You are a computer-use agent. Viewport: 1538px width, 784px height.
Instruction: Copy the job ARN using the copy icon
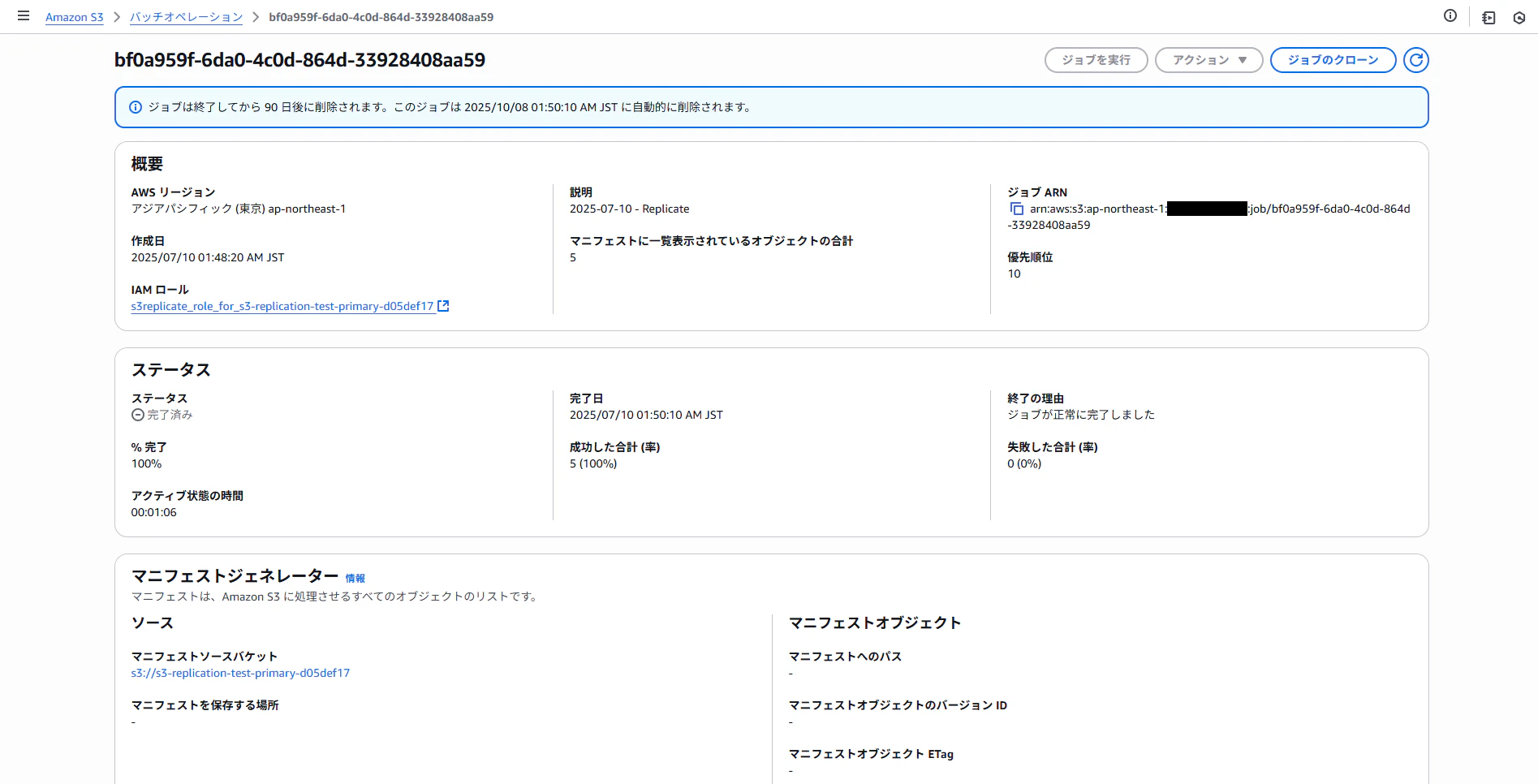point(1017,209)
